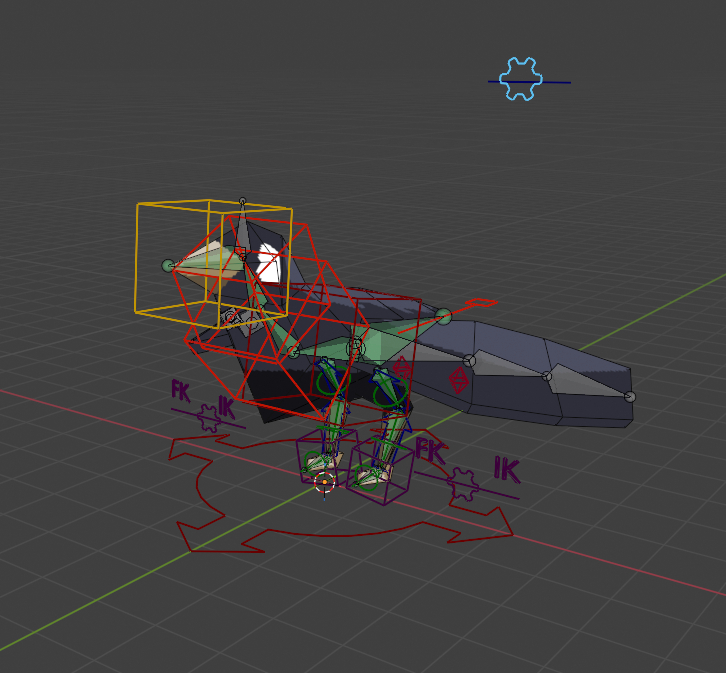The image size is (726, 673).
Task: Select the green joint sphere on the back
Action: (x=443, y=316)
